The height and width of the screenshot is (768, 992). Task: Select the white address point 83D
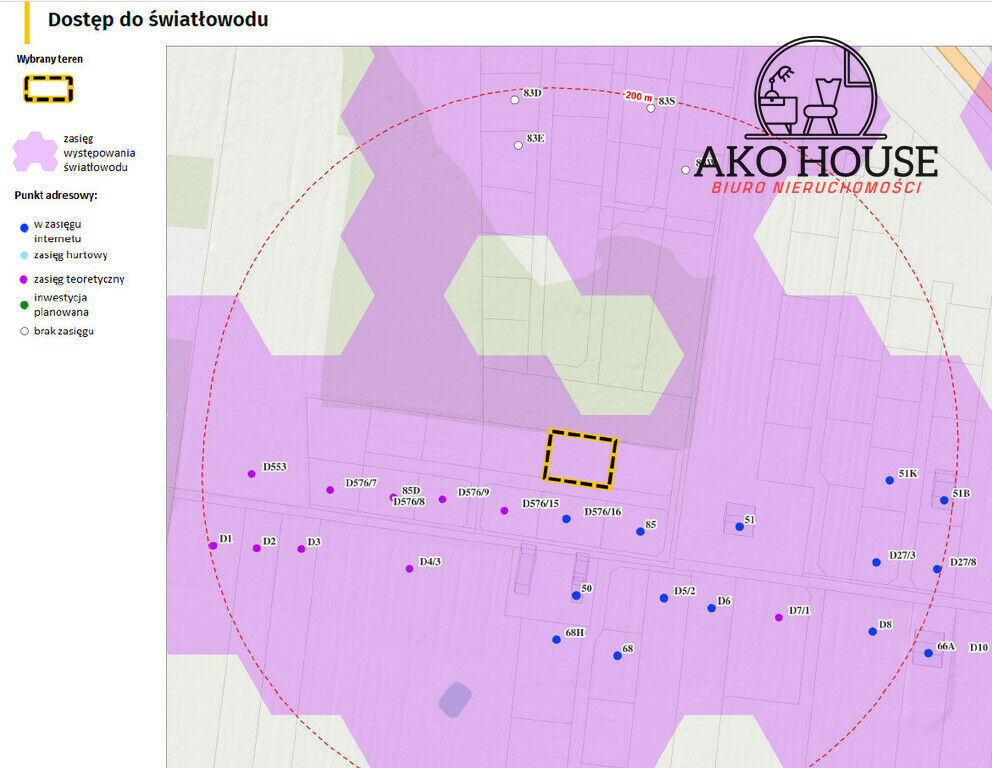(515, 100)
